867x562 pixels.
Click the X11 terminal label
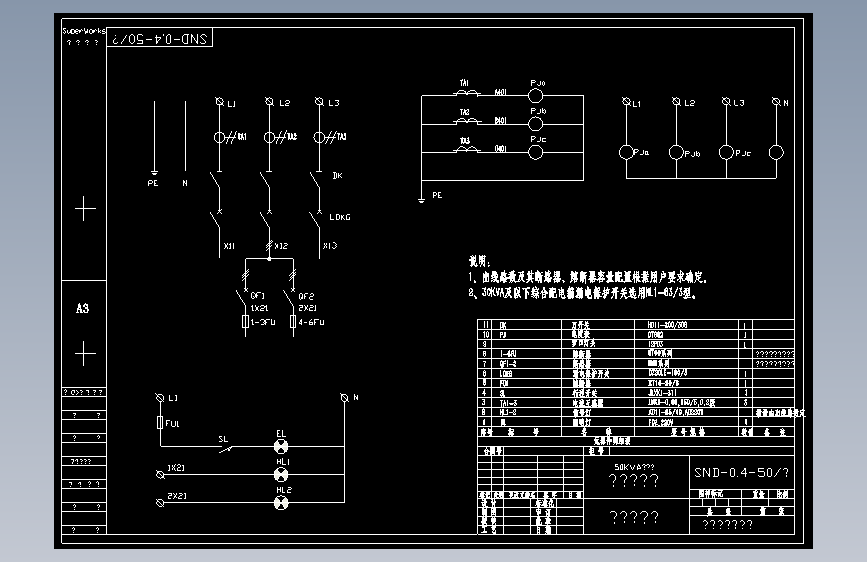[x=229, y=246]
